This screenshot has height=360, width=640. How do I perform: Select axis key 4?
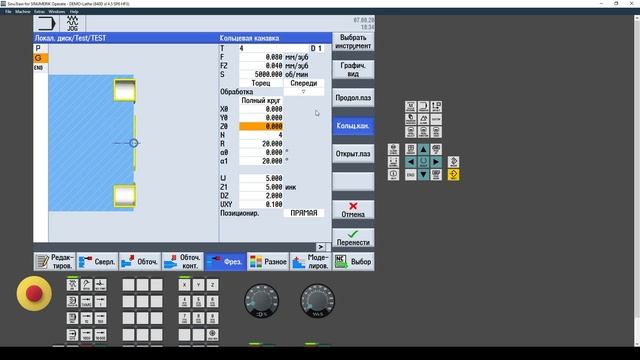(184, 301)
